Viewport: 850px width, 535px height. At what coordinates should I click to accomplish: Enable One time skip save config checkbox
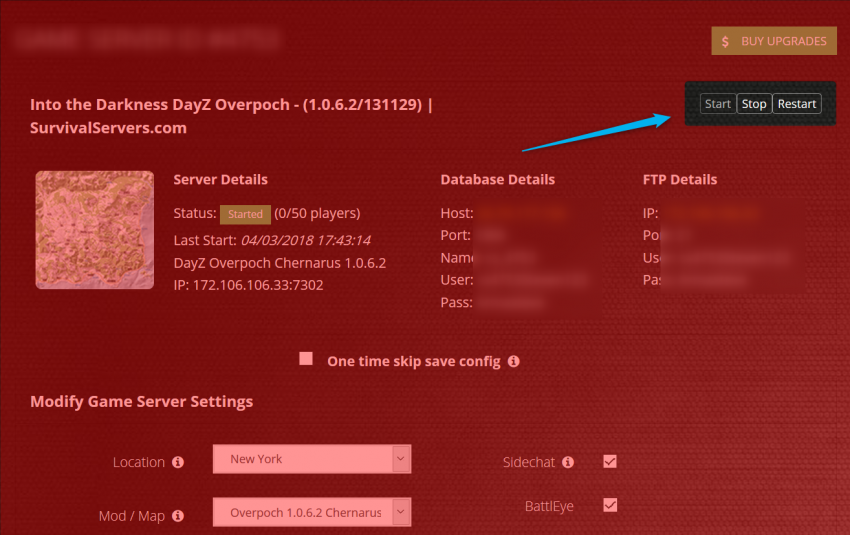[306, 359]
